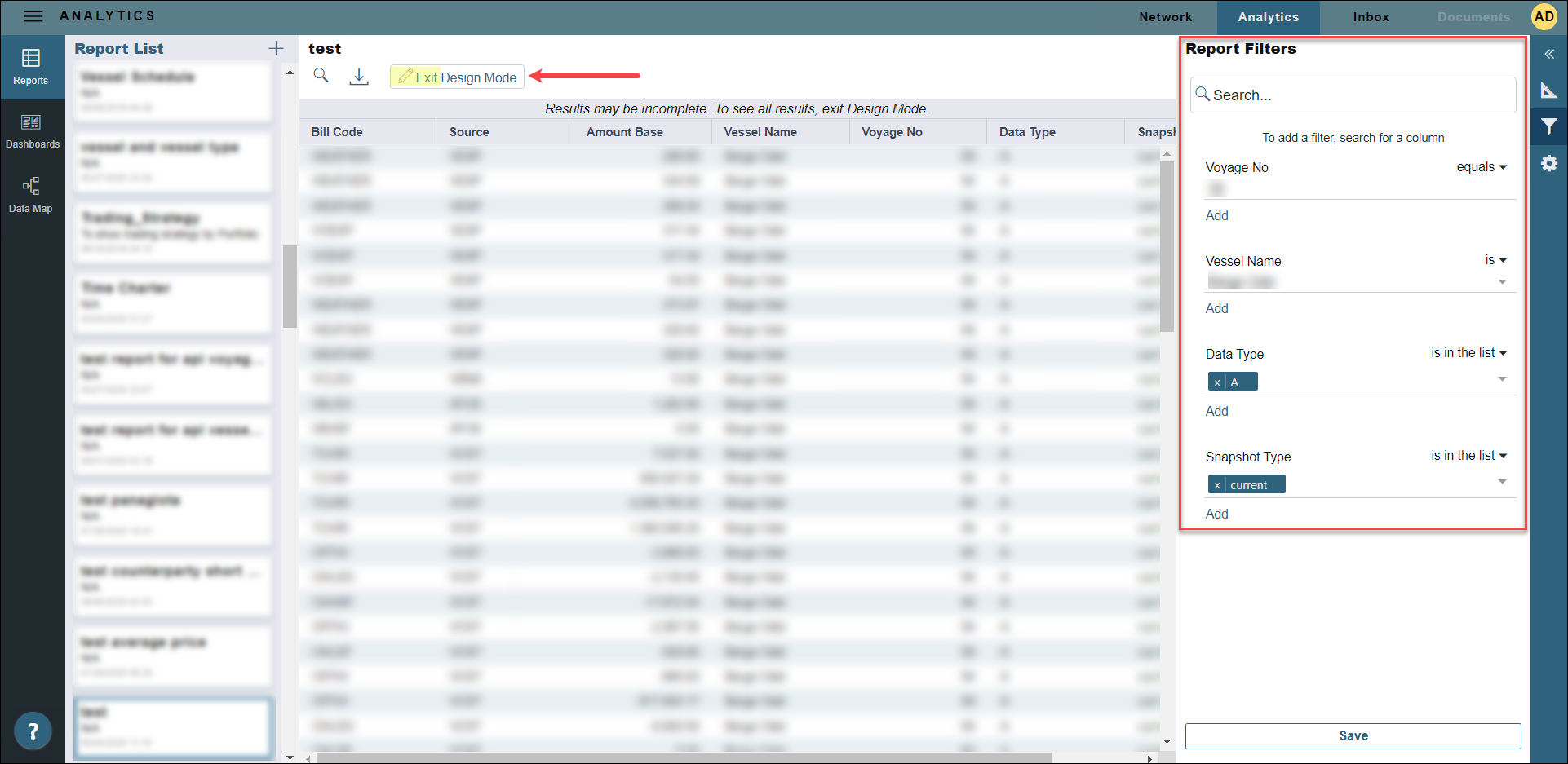The height and width of the screenshot is (764, 1568).
Task: Click the plus icon to add a report
Action: (277, 49)
